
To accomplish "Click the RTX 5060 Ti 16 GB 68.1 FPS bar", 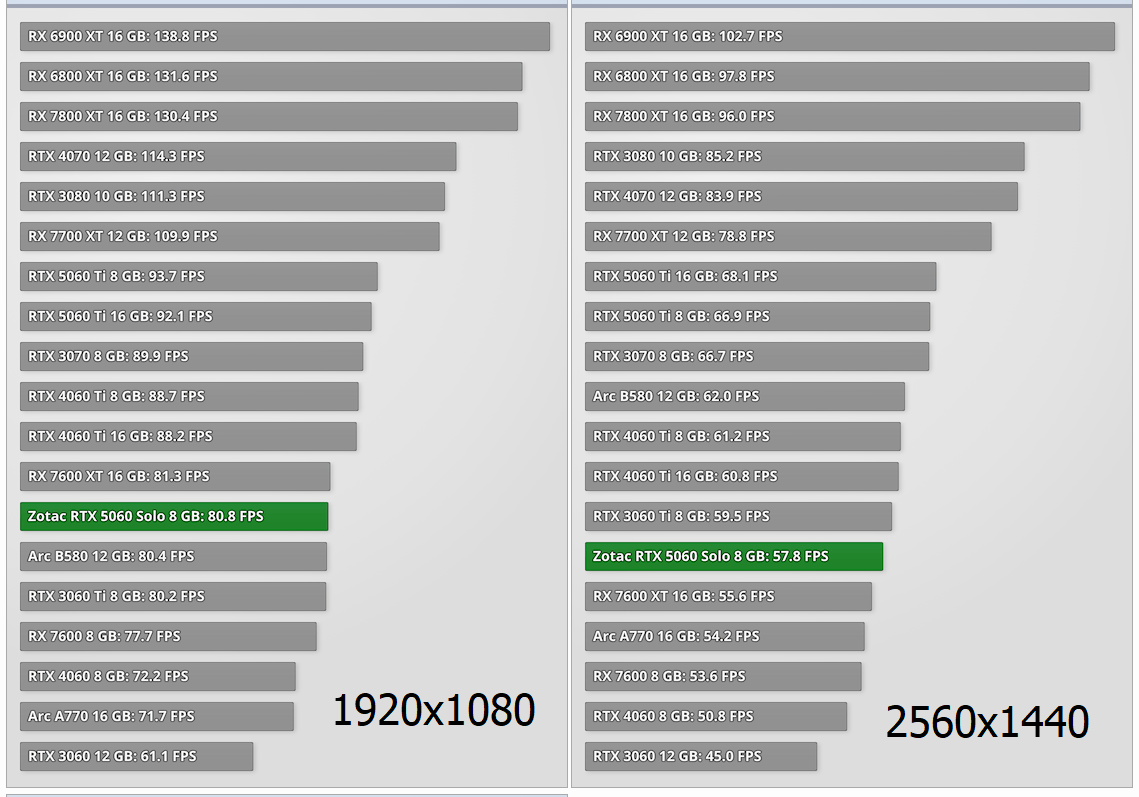I will [761, 276].
